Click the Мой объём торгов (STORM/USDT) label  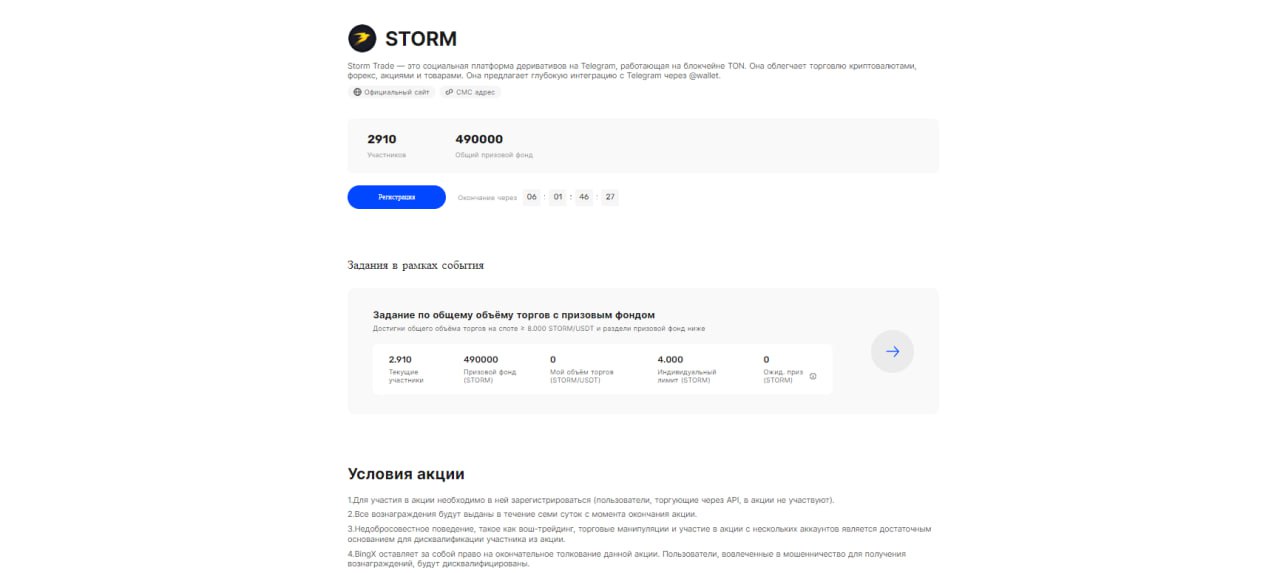coord(582,376)
